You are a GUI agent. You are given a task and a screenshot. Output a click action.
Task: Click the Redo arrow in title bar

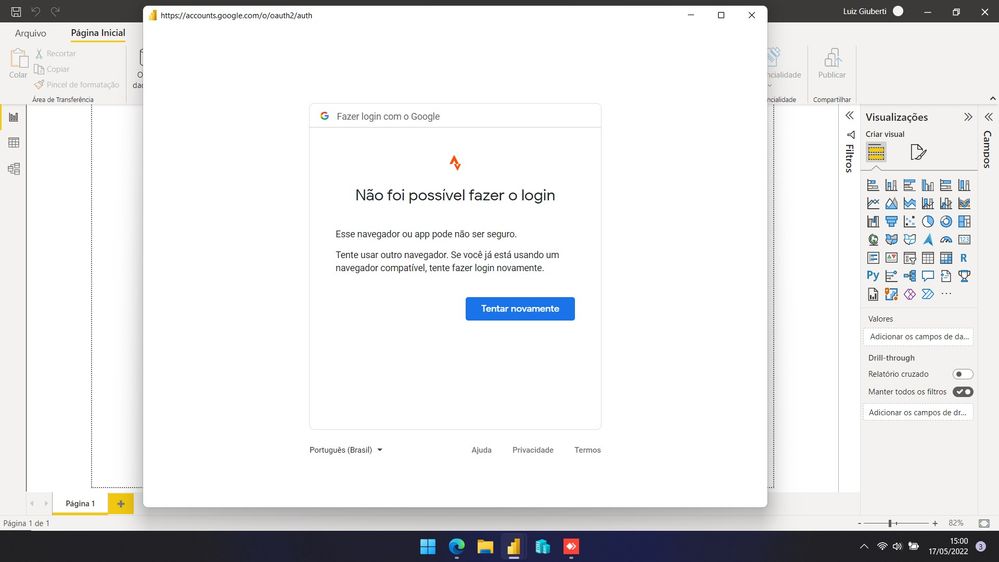click(55, 11)
